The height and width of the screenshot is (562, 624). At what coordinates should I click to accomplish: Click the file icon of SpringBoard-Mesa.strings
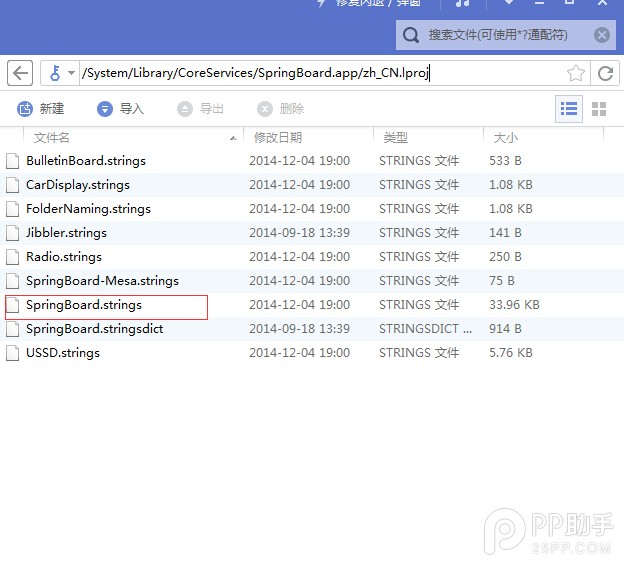(x=12, y=281)
